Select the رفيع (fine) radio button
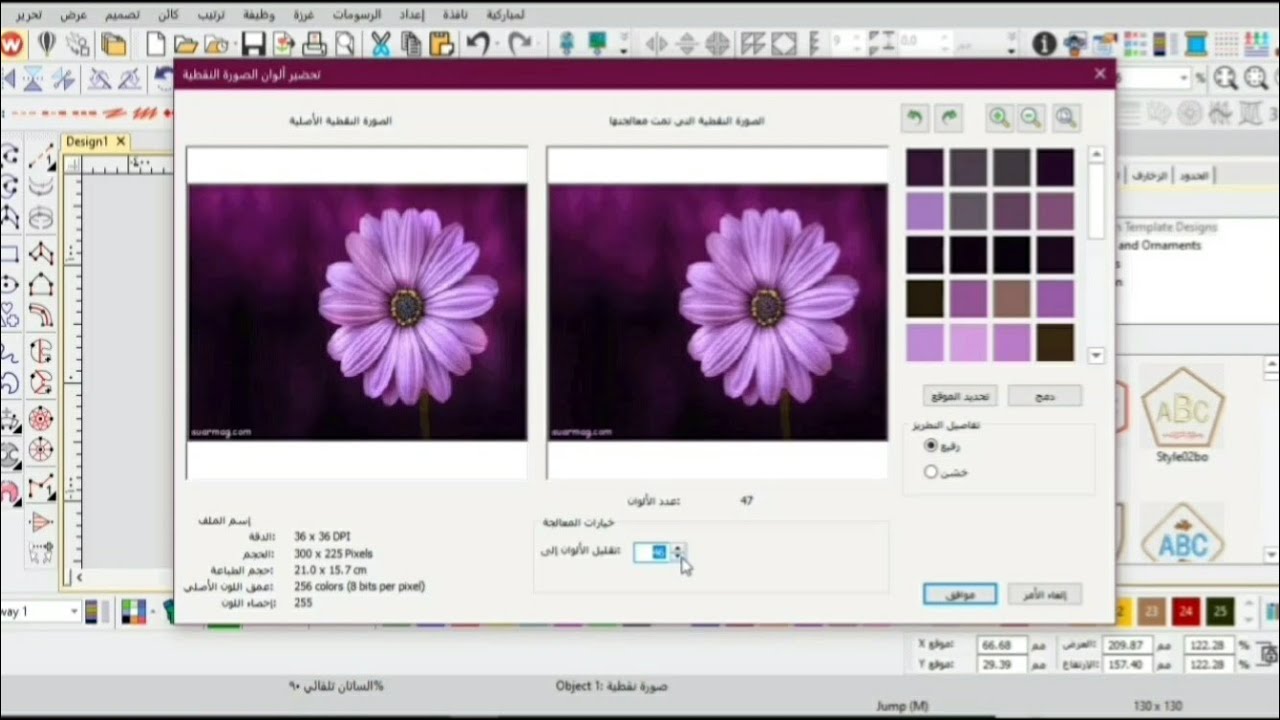Image resolution: width=1280 pixels, height=720 pixels. click(x=931, y=446)
